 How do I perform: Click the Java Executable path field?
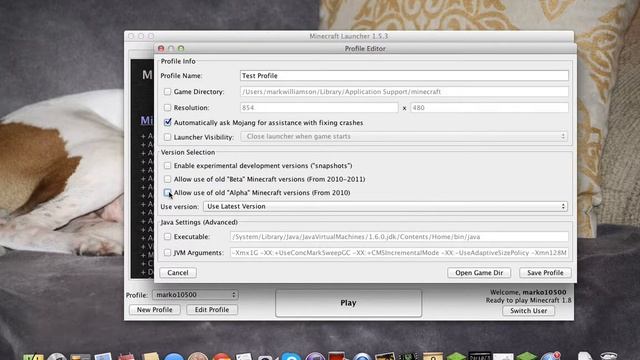click(399, 236)
